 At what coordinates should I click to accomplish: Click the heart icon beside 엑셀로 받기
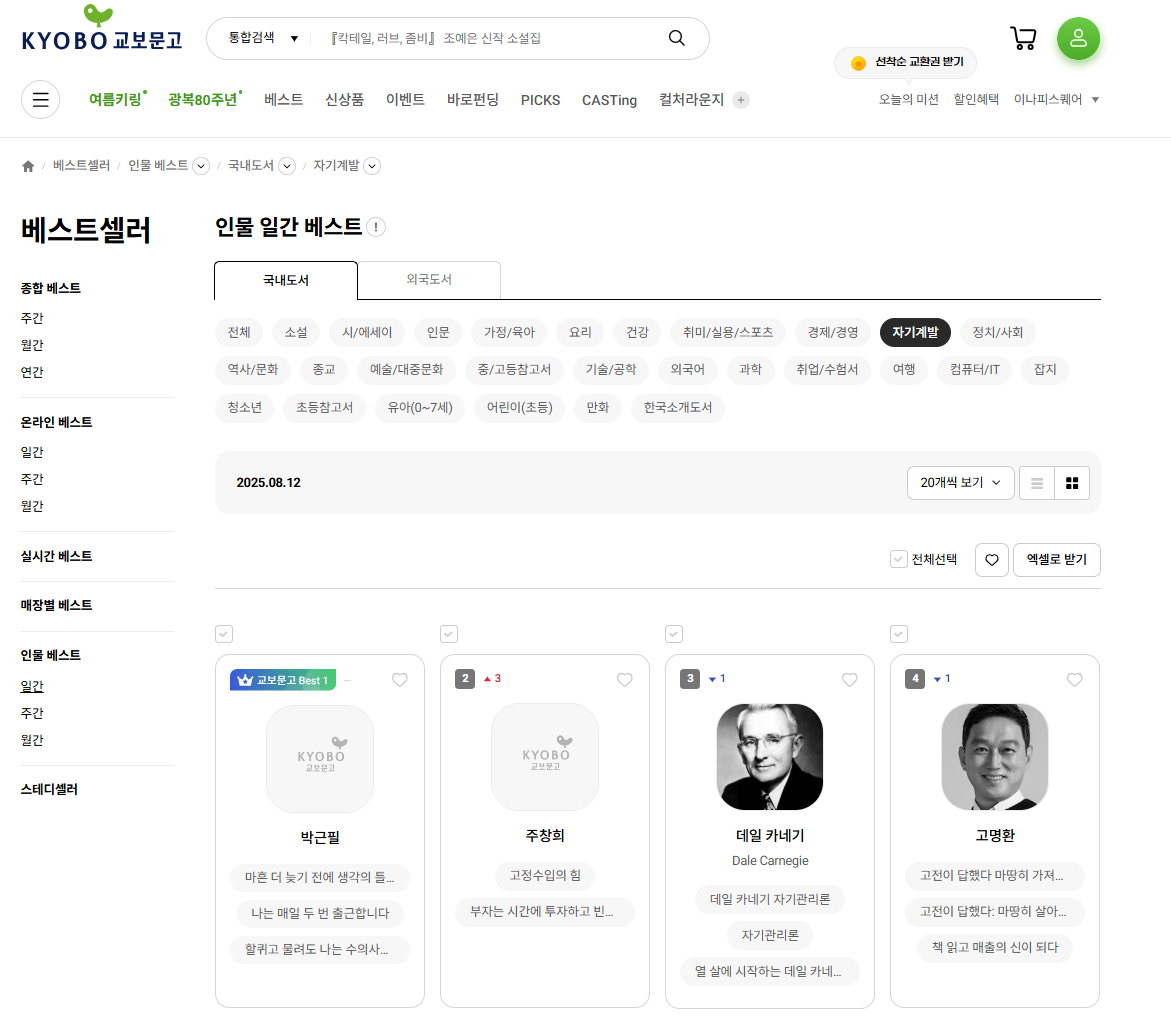pos(991,560)
